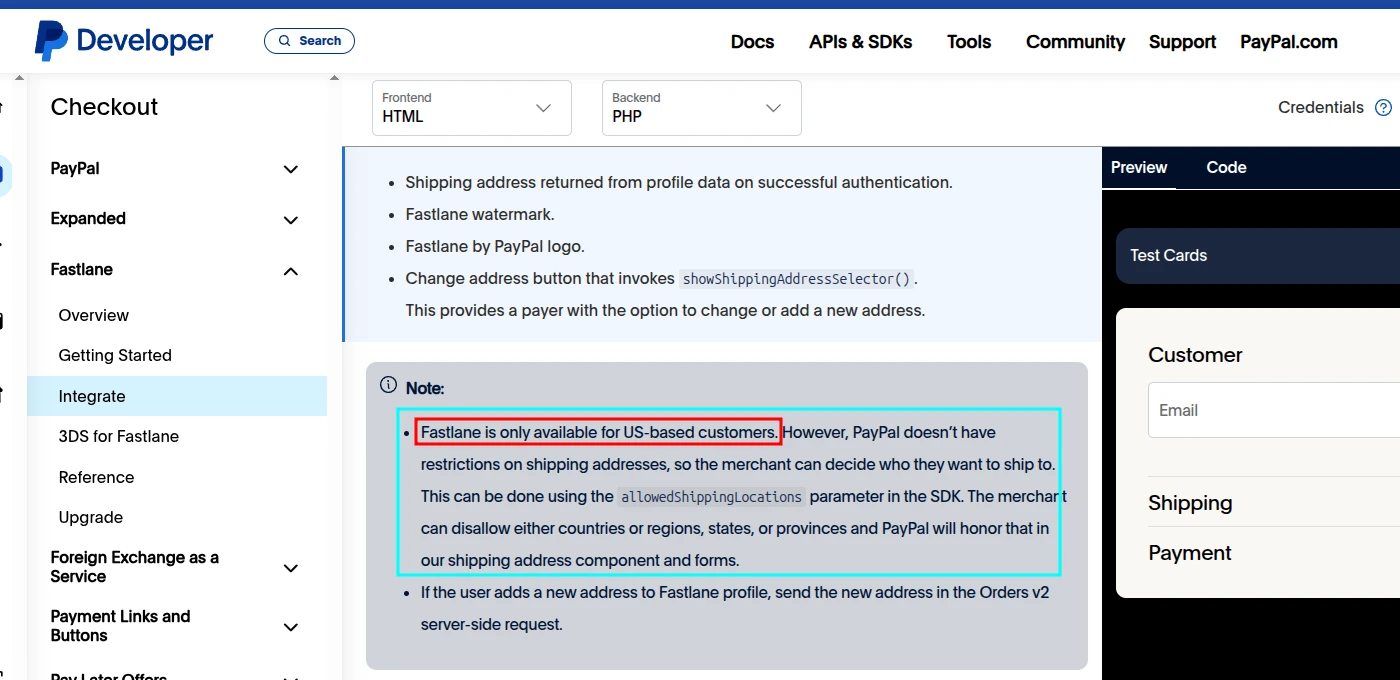Visit the PayPal.com link
Screen dimensions: 1400x680
pyautogui.click(x=1289, y=42)
